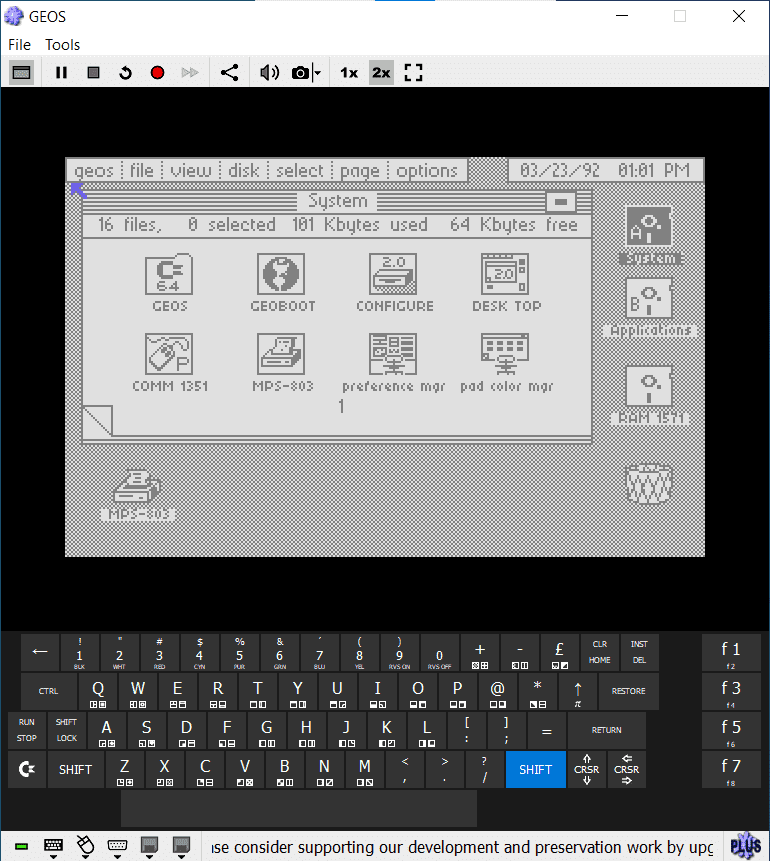Open the second disk drive dropdown in status bar
This screenshot has width=770, height=861.
click(x=181, y=847)
